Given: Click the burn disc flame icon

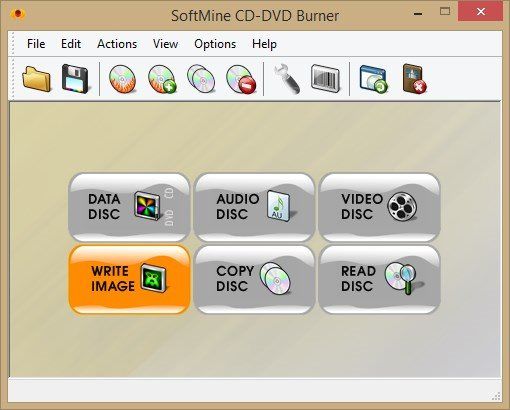Looking at the screenshot, I should coord(122,79).
